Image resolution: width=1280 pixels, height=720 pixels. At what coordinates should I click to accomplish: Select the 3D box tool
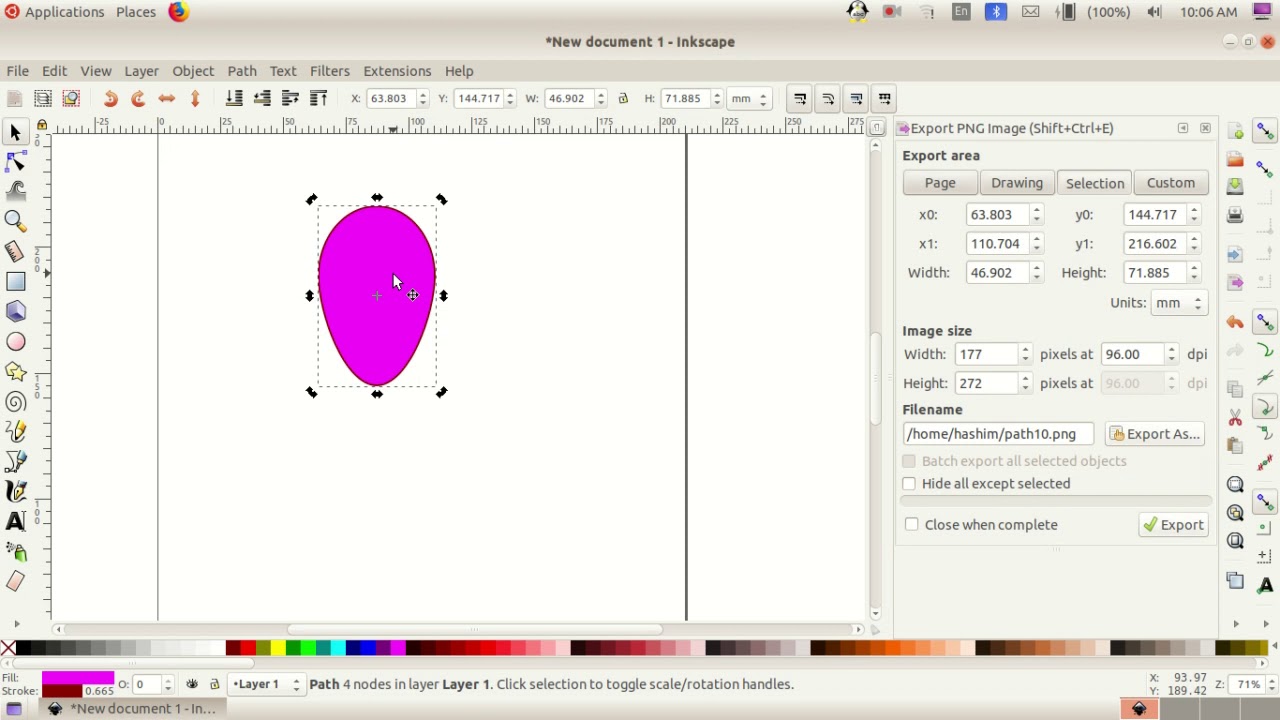pos(15,312)
